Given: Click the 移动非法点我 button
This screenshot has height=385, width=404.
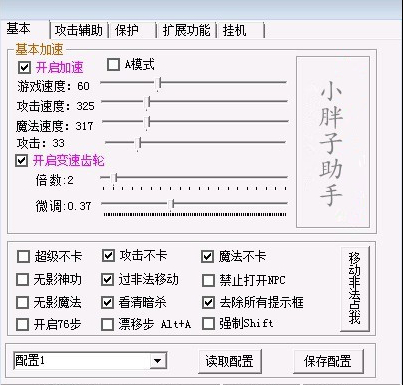Looking at the screenshot, I should tap(355, 289).
